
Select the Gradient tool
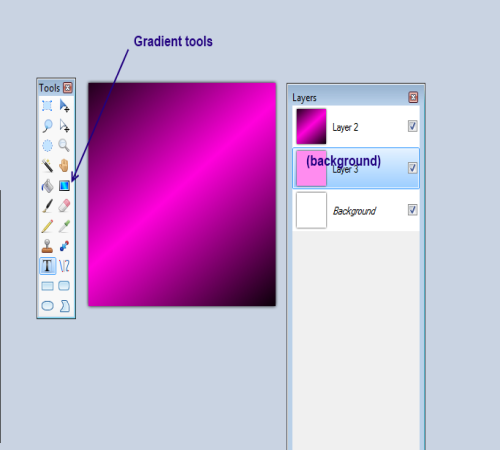(64, 186)
